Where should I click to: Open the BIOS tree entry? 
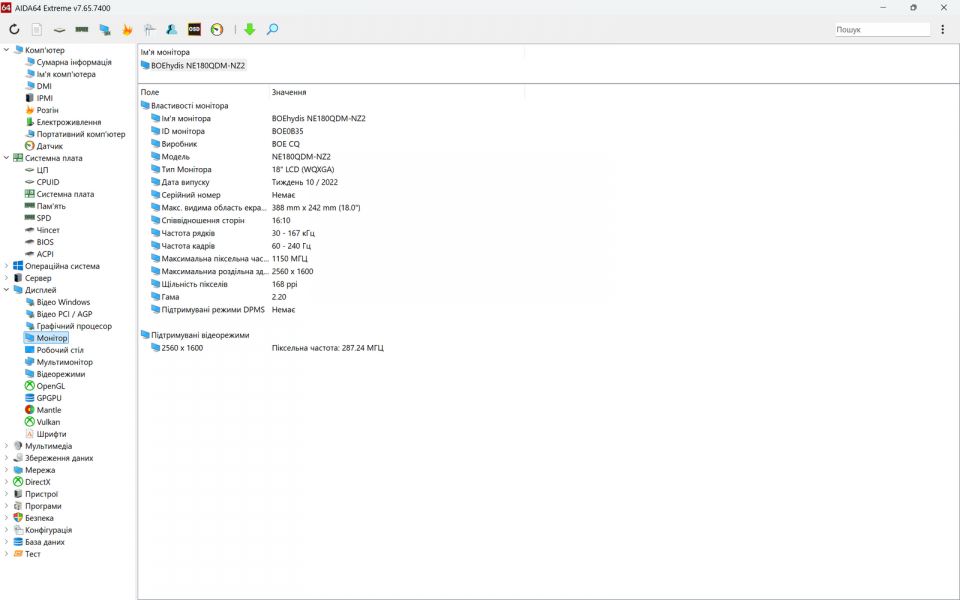(x=45, y=242)
